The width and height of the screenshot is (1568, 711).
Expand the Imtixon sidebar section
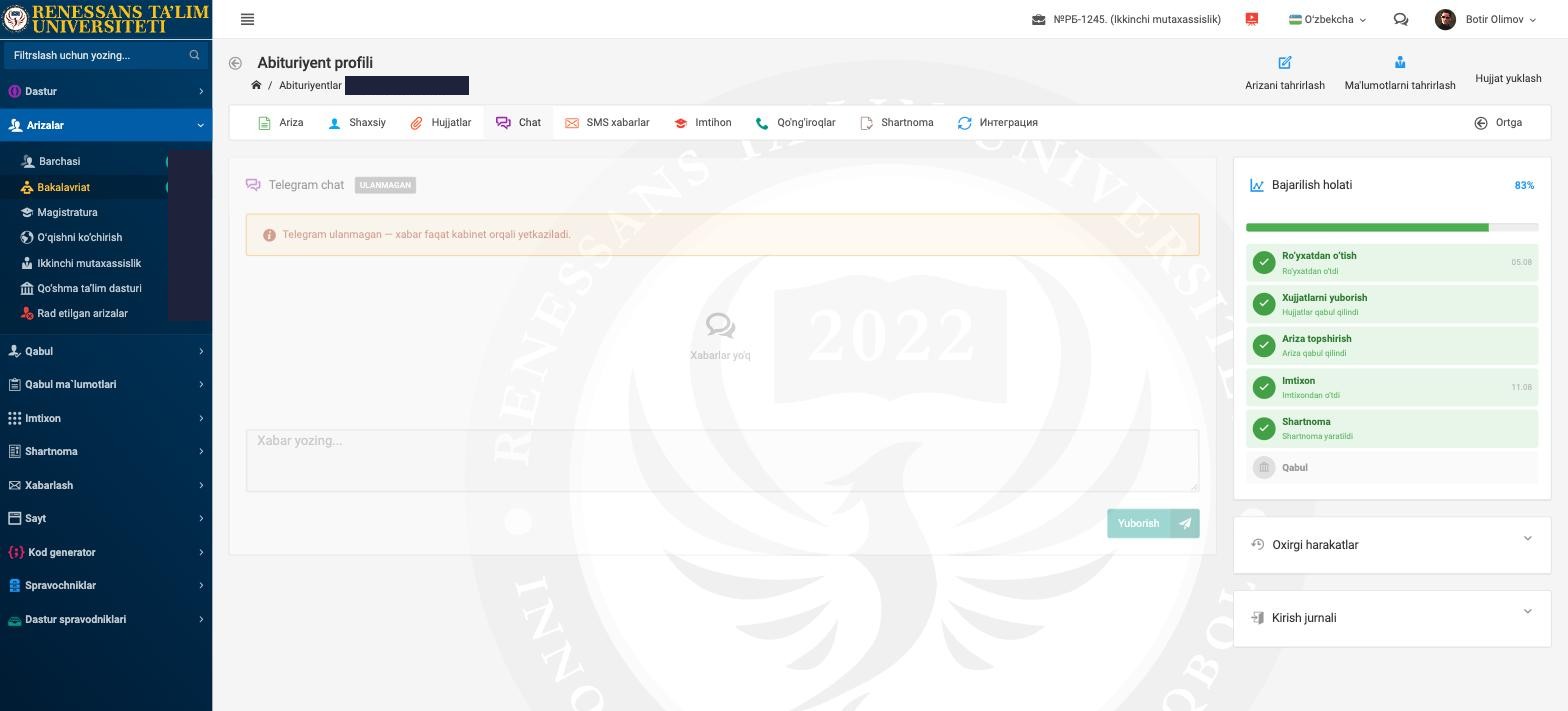tap(106, 418)
